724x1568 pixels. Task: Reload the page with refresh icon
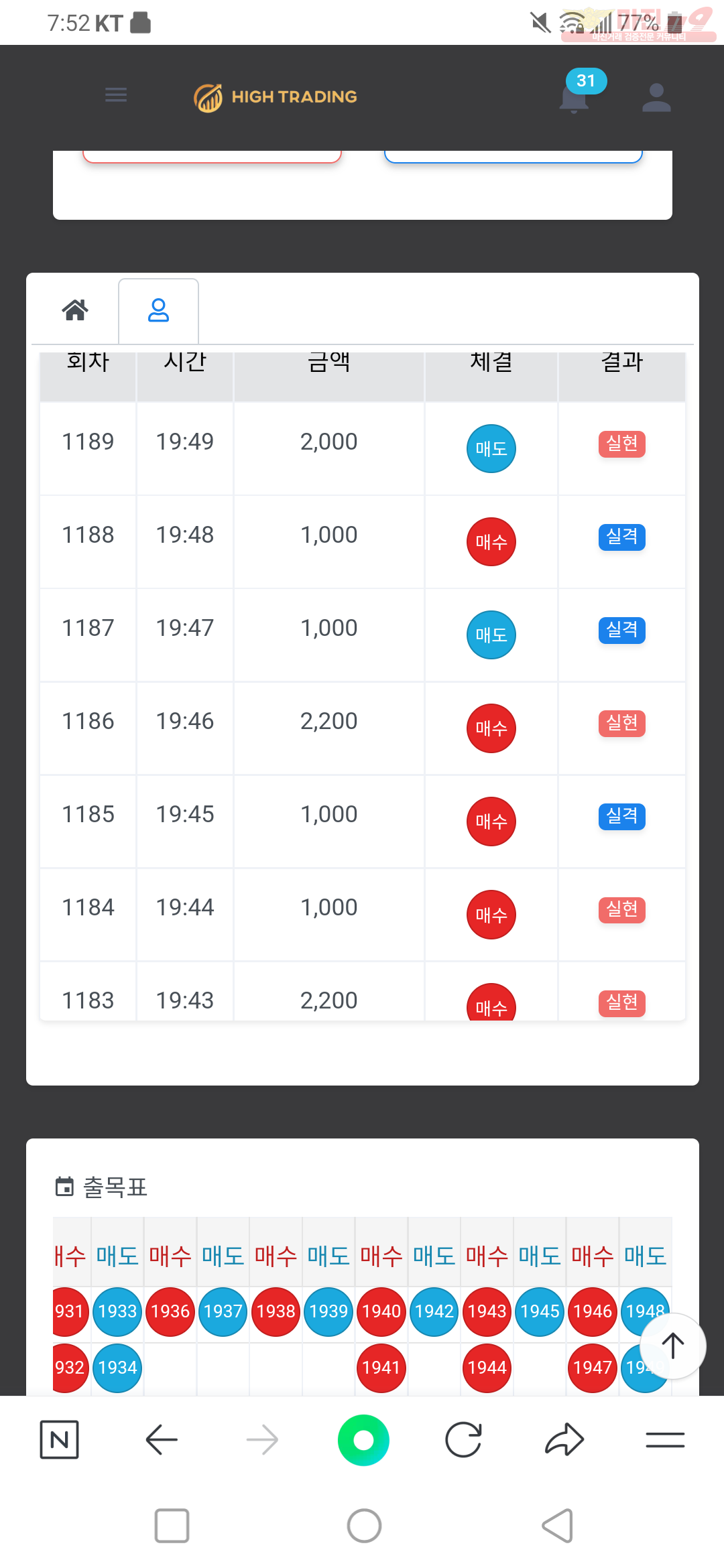coord(464,1439)
